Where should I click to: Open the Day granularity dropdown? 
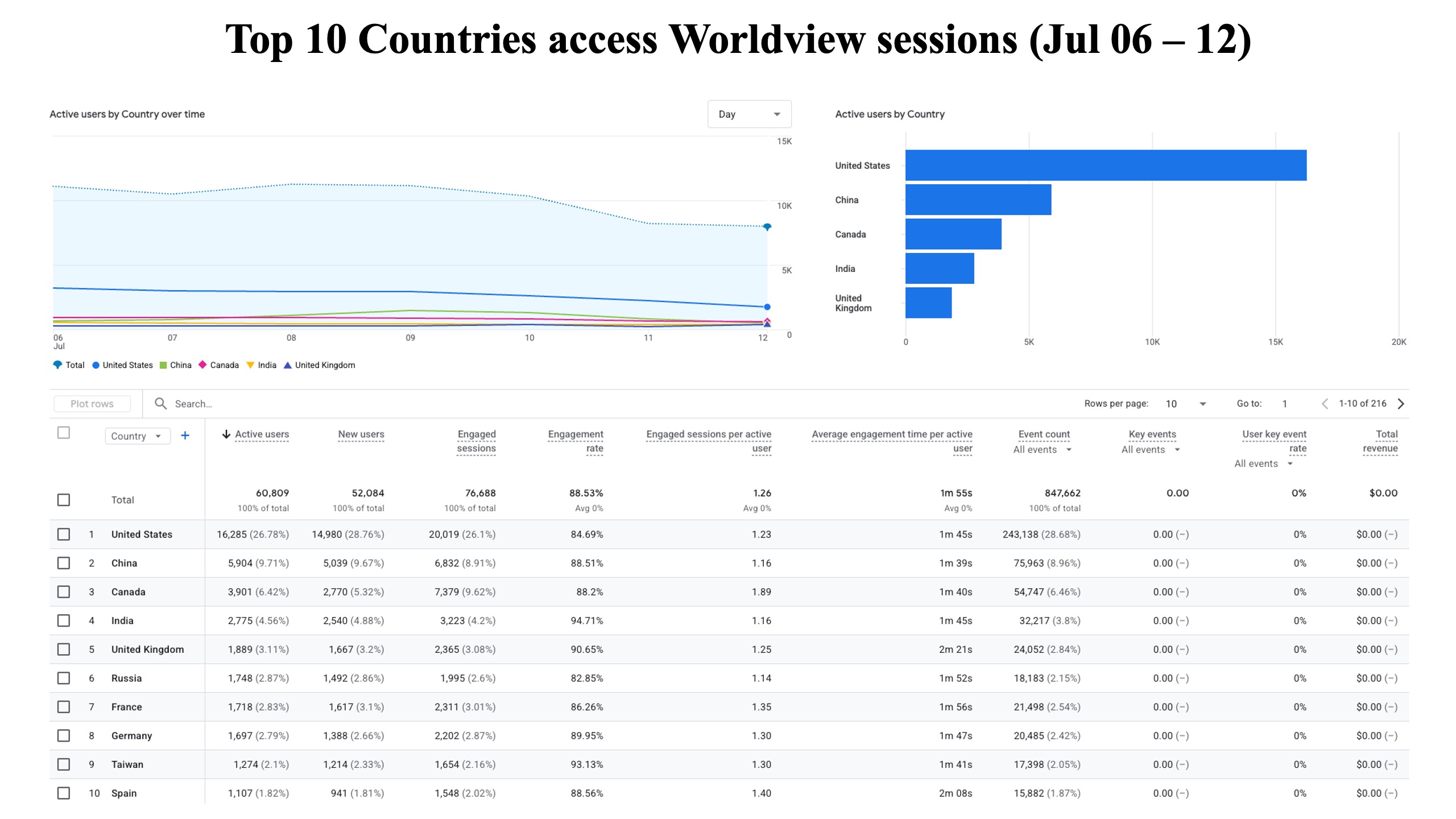point(749,114)
